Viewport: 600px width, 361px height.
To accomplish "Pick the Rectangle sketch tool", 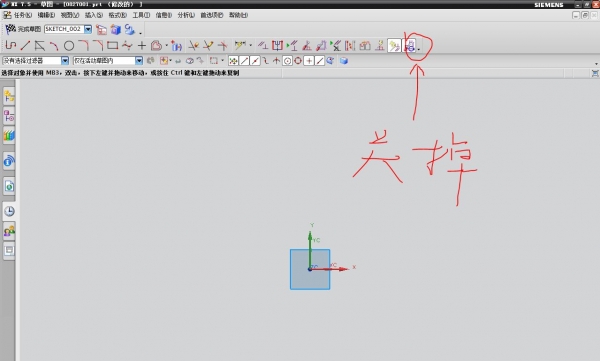I will 112,46.
